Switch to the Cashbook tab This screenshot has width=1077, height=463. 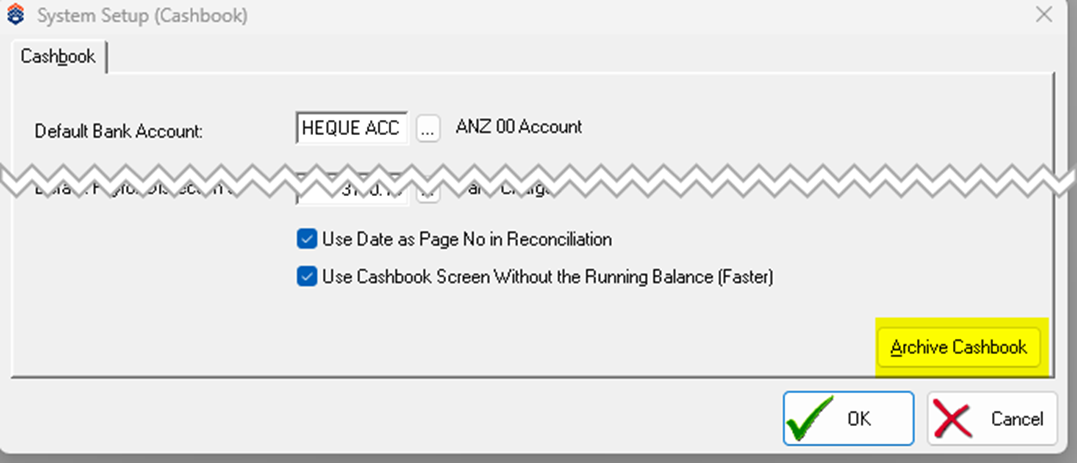click(x=58, y=56)
